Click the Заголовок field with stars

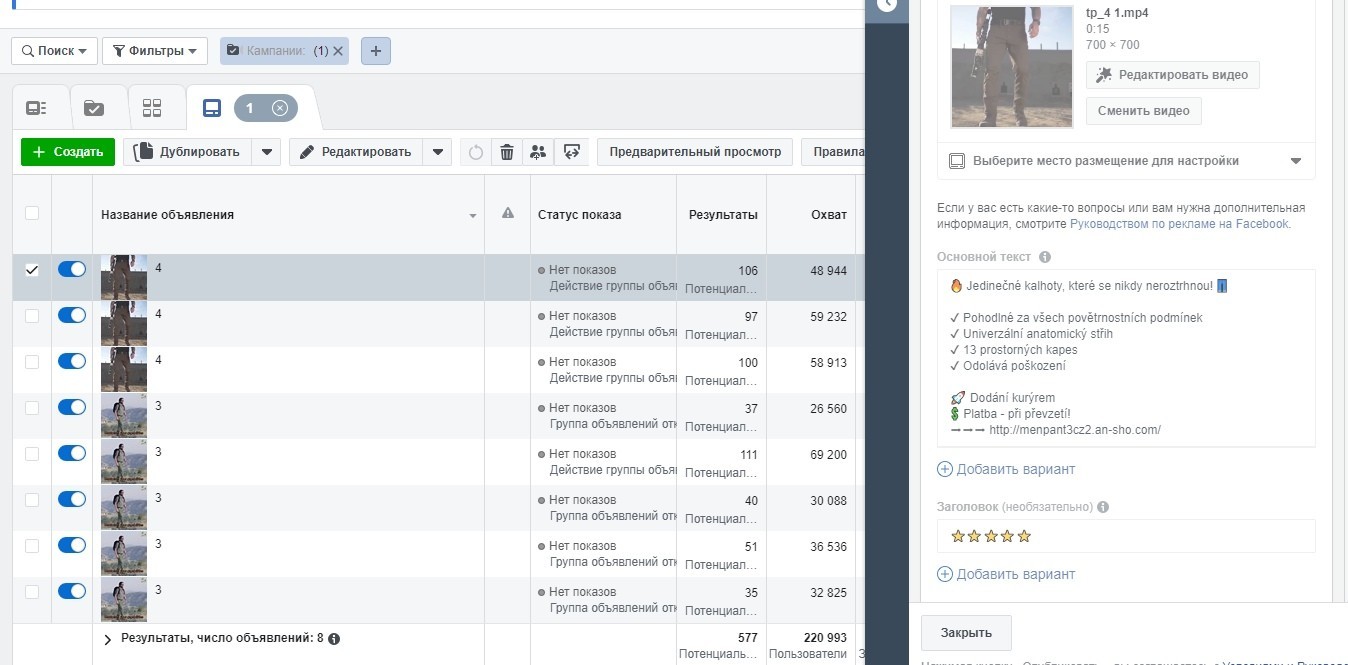[x=1126, y=536]
